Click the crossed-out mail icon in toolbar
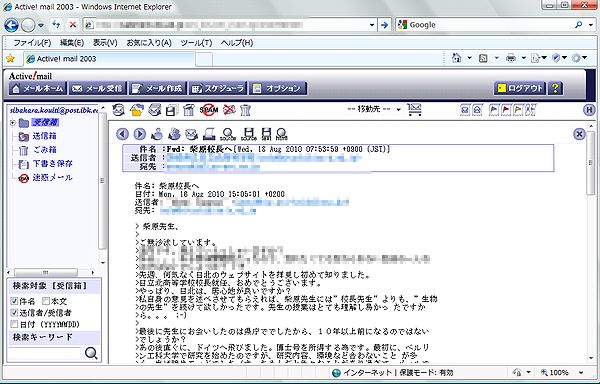Image resolution: width=600 pixels, height=384 pixels. (x=229, y=110)
